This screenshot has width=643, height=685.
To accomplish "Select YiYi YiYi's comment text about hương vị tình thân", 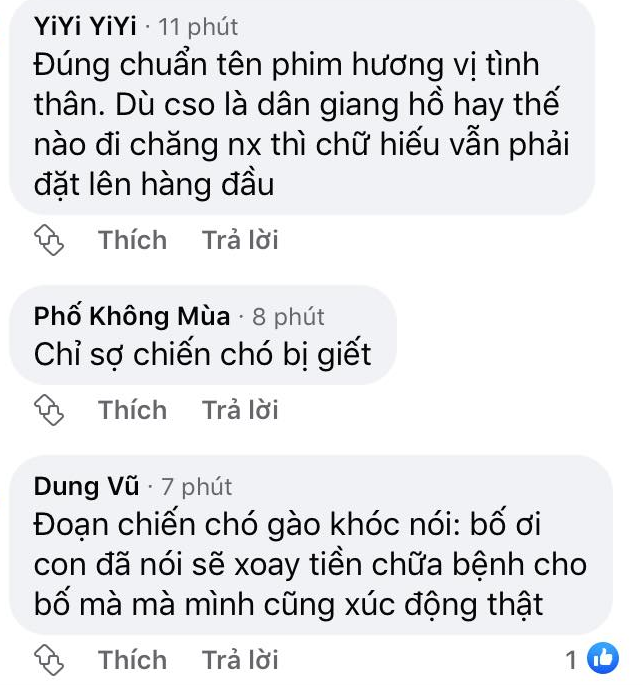I will coord(301,125).
